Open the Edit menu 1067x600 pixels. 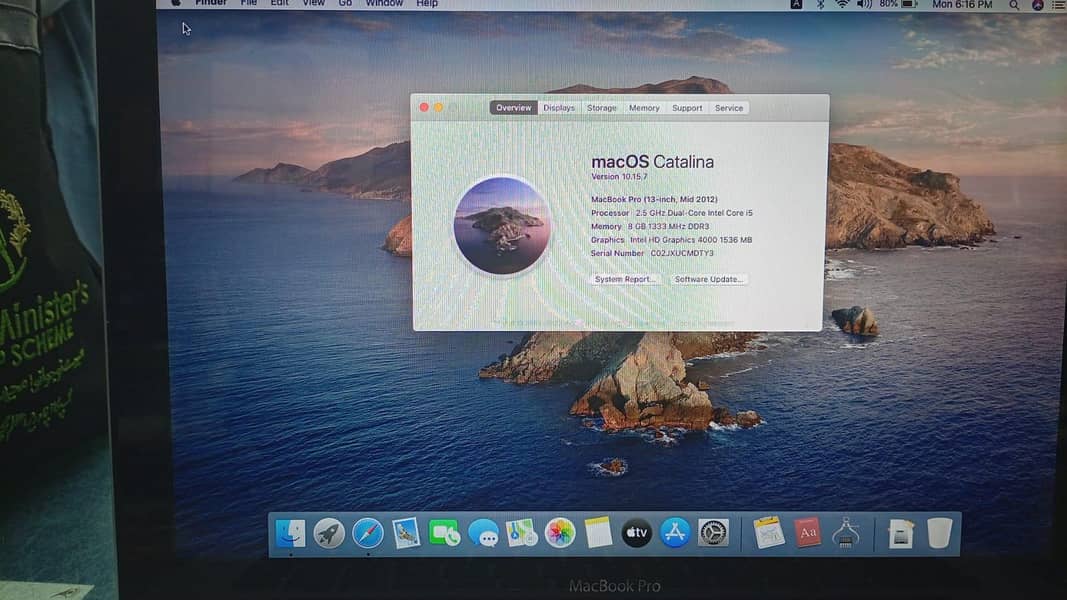coord(279,3)
